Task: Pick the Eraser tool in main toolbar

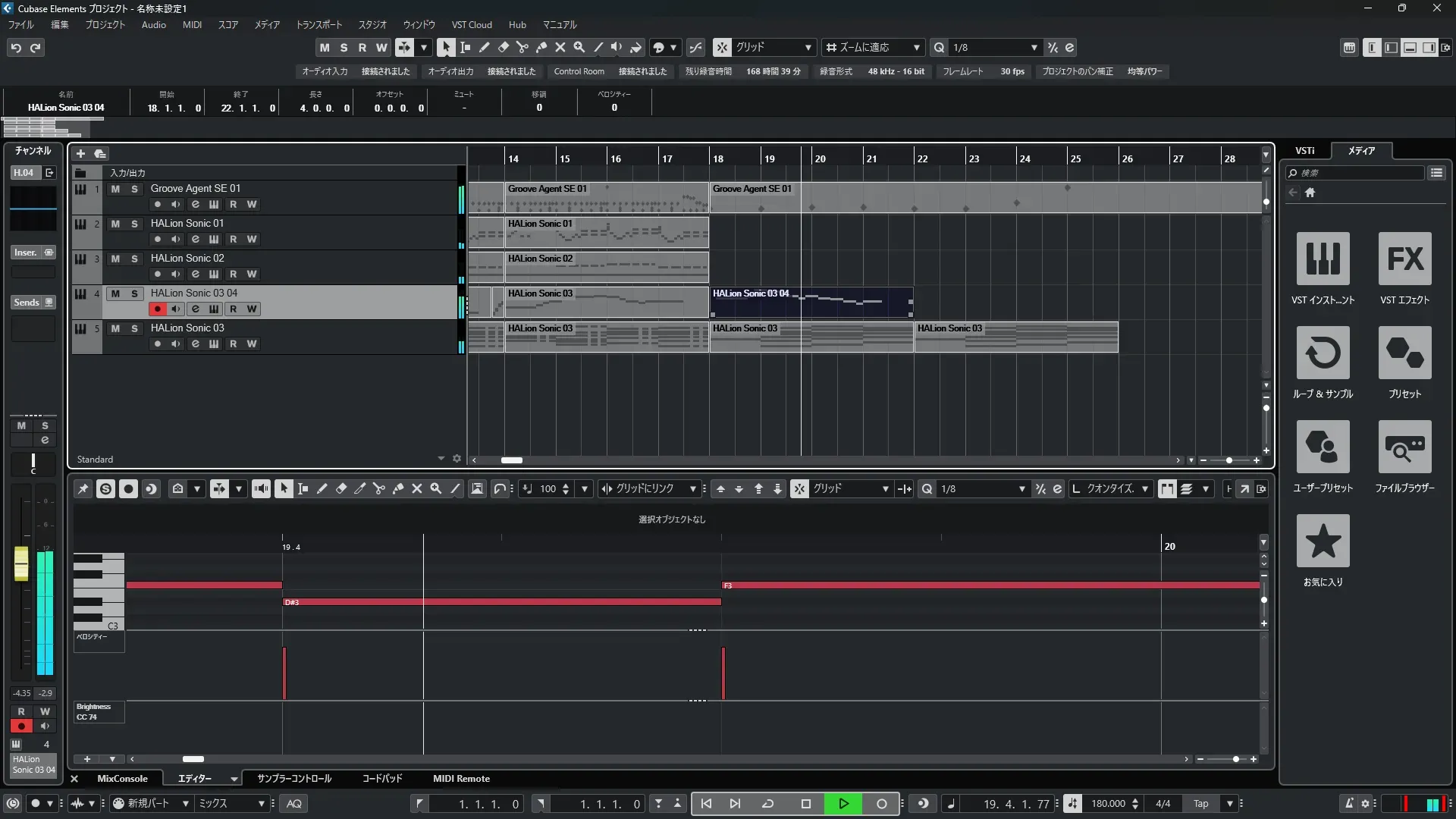Action: tap(503, 47)
